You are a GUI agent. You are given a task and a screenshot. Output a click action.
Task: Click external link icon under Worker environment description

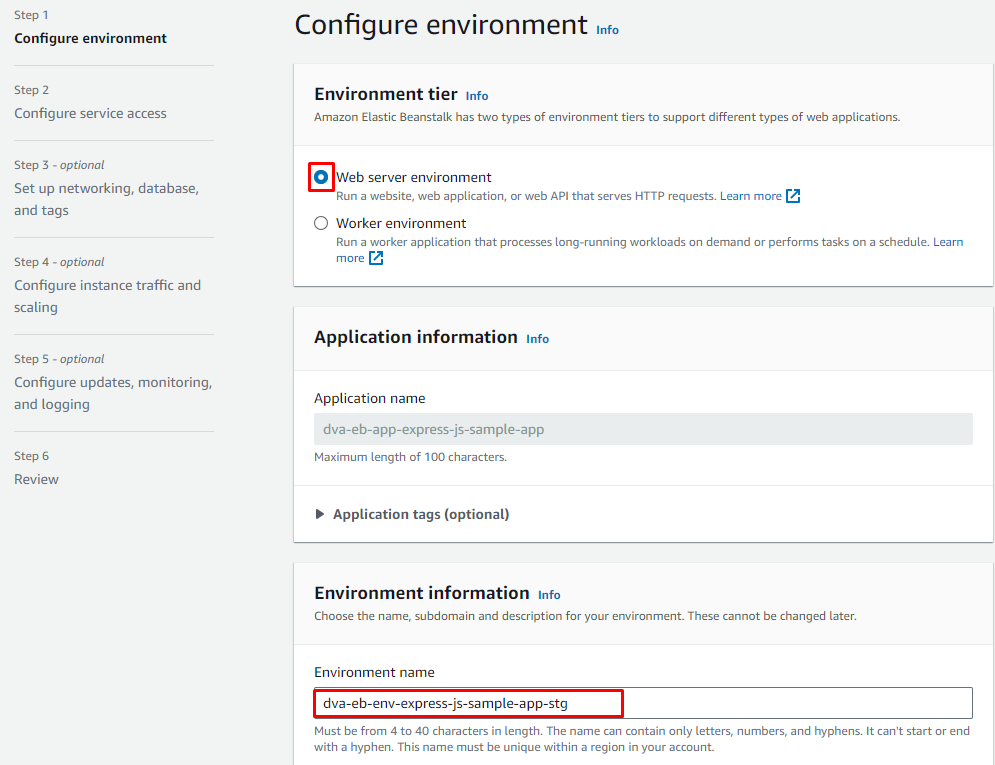point(376,258)
